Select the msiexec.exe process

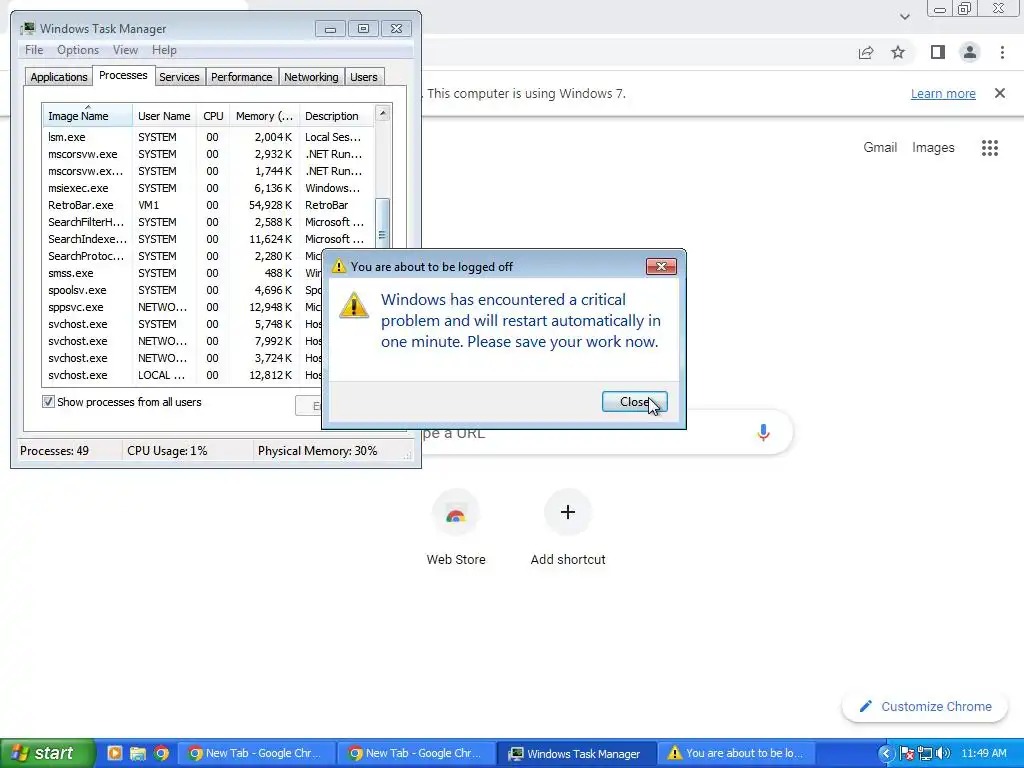click(209, 188)
